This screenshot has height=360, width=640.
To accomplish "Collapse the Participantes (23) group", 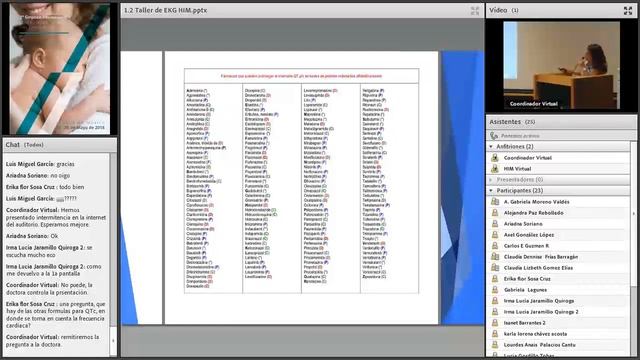I will (x=491, y=191).
